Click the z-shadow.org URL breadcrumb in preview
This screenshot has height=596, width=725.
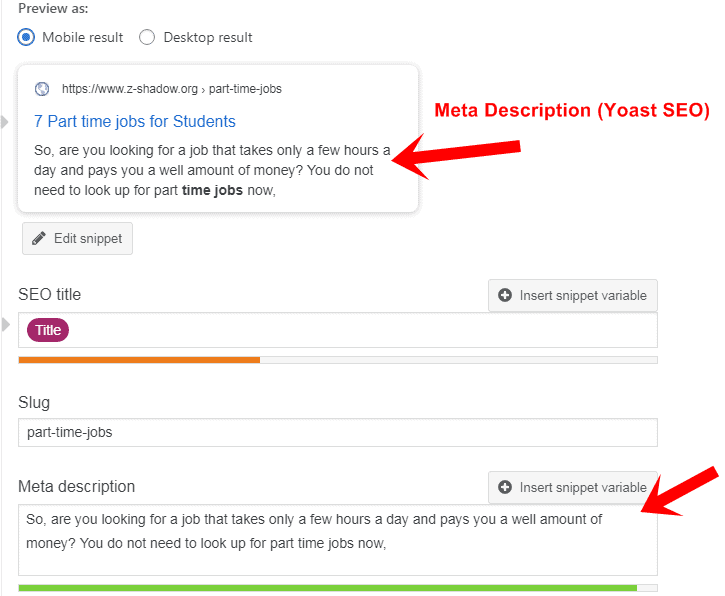pos(172,89)
